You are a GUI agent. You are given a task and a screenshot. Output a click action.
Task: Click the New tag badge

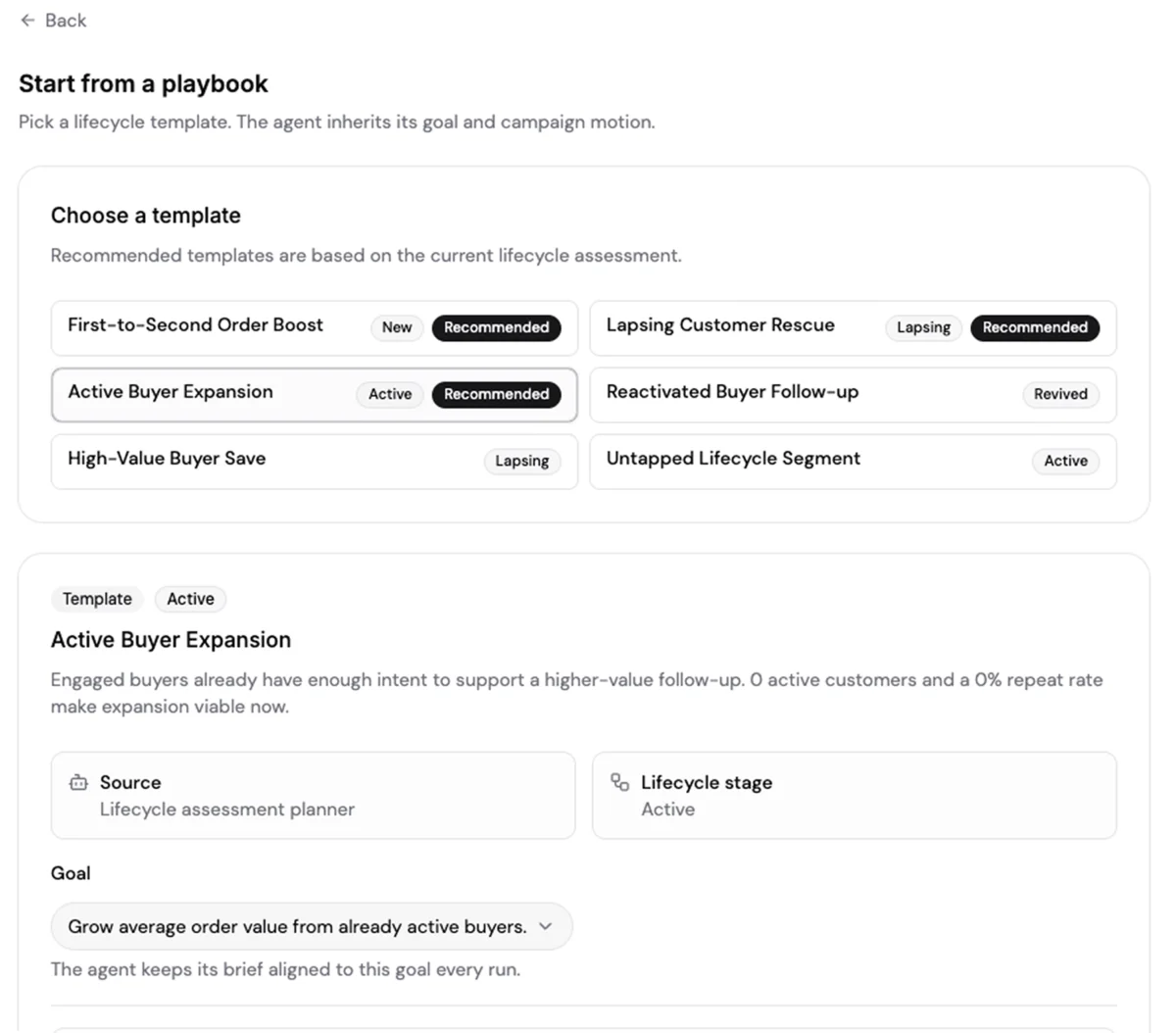click(397, 327)
